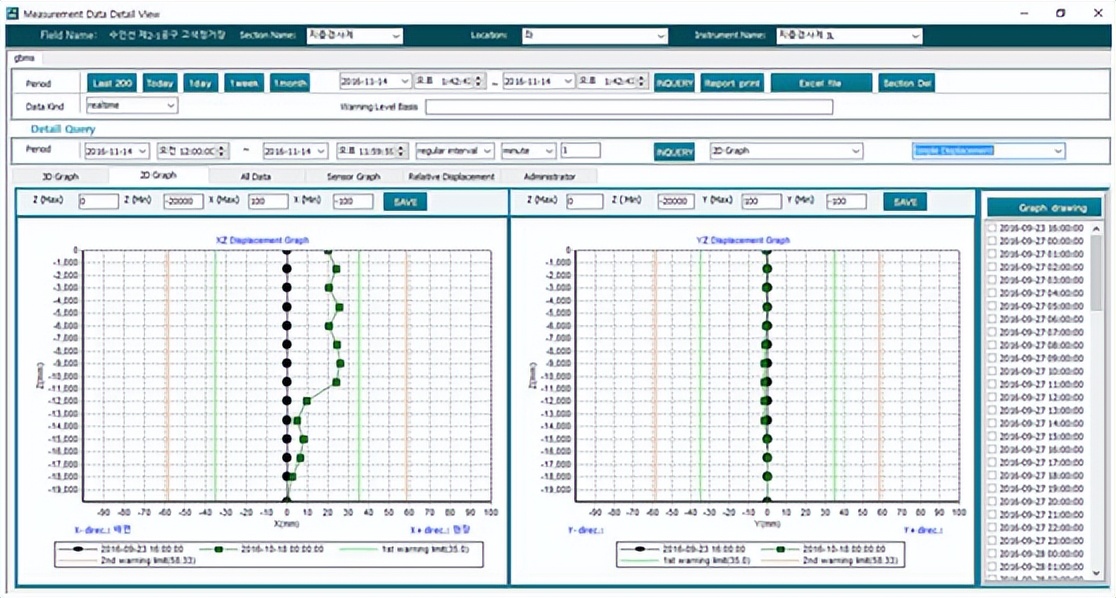Export data with the Excel file button

821,83
